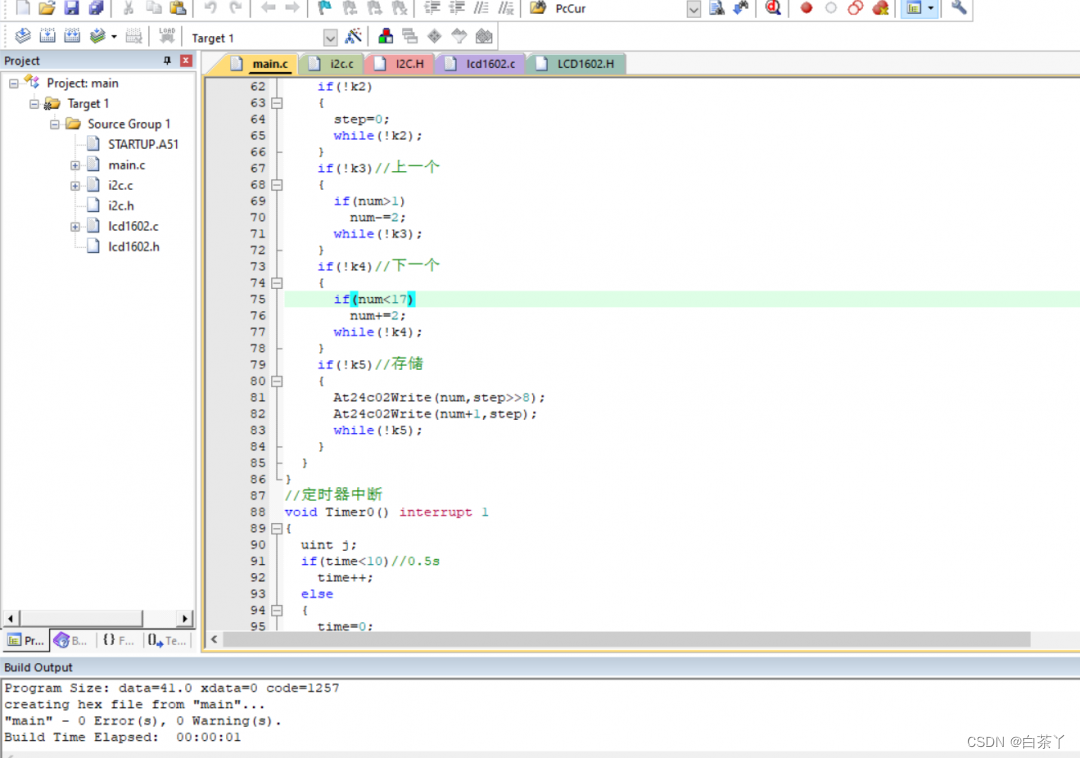The height and width of the screenshot is (758, 1080).
Task: Collapse the Source Group 1 folder
Action: point(55,124)
